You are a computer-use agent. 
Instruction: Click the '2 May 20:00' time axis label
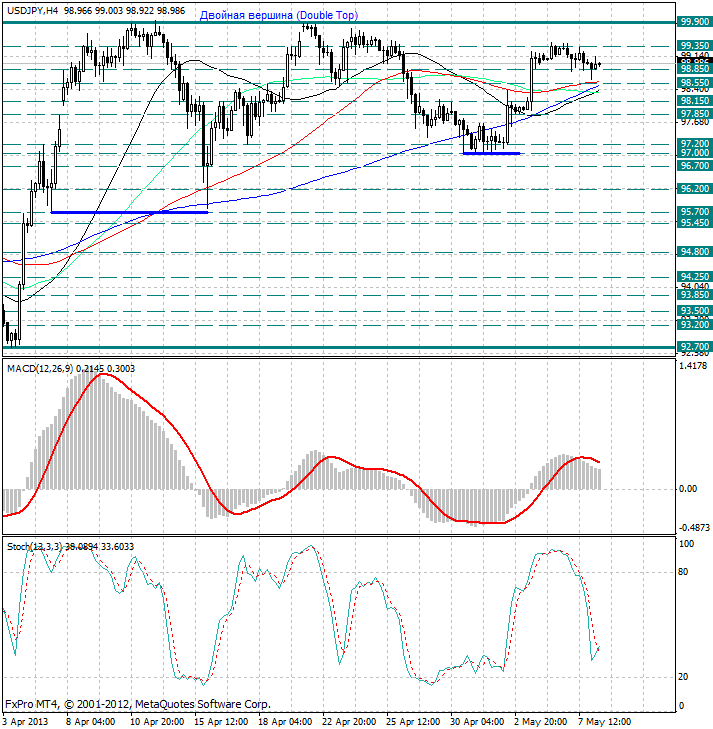(541, 722)
